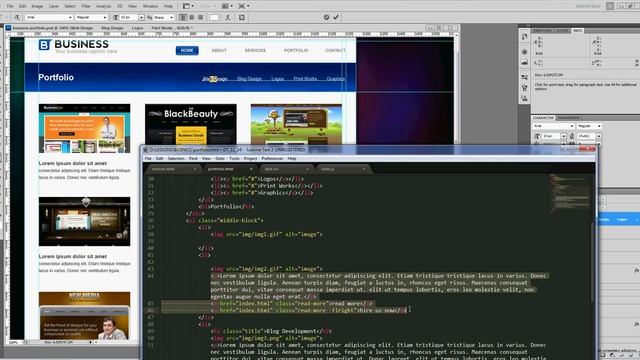Screen dimensions: 640x360
Task: Click the ABOUT link in the website mockup
Action: pyautogui.click(x=219, y=50)
